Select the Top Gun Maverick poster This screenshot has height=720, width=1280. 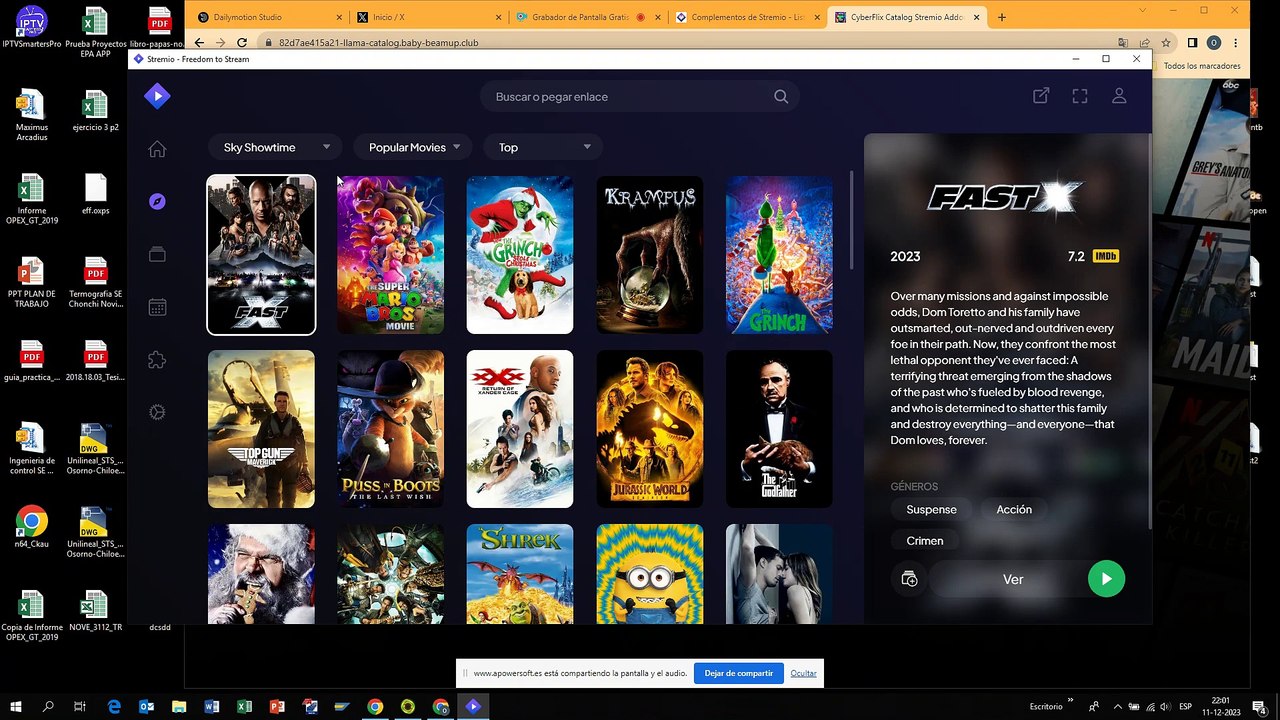261,429
